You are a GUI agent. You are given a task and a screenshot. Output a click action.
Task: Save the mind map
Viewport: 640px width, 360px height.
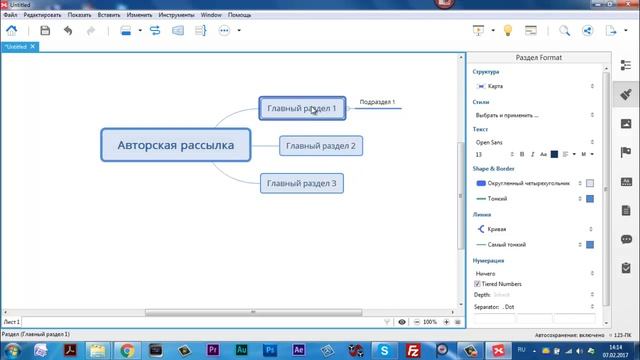pos(45,31)
